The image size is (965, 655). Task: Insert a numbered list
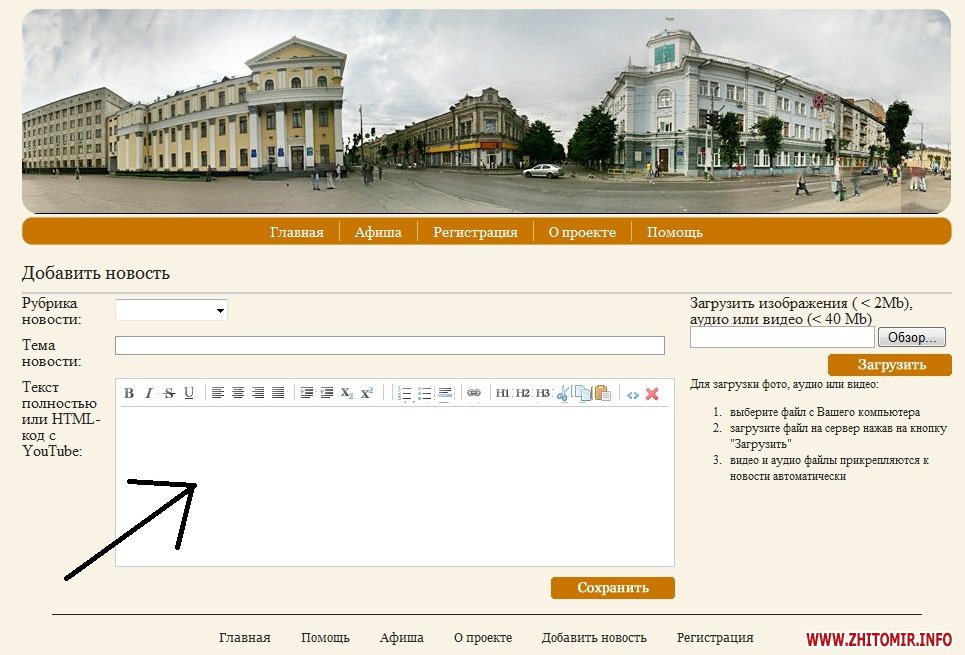405,393
